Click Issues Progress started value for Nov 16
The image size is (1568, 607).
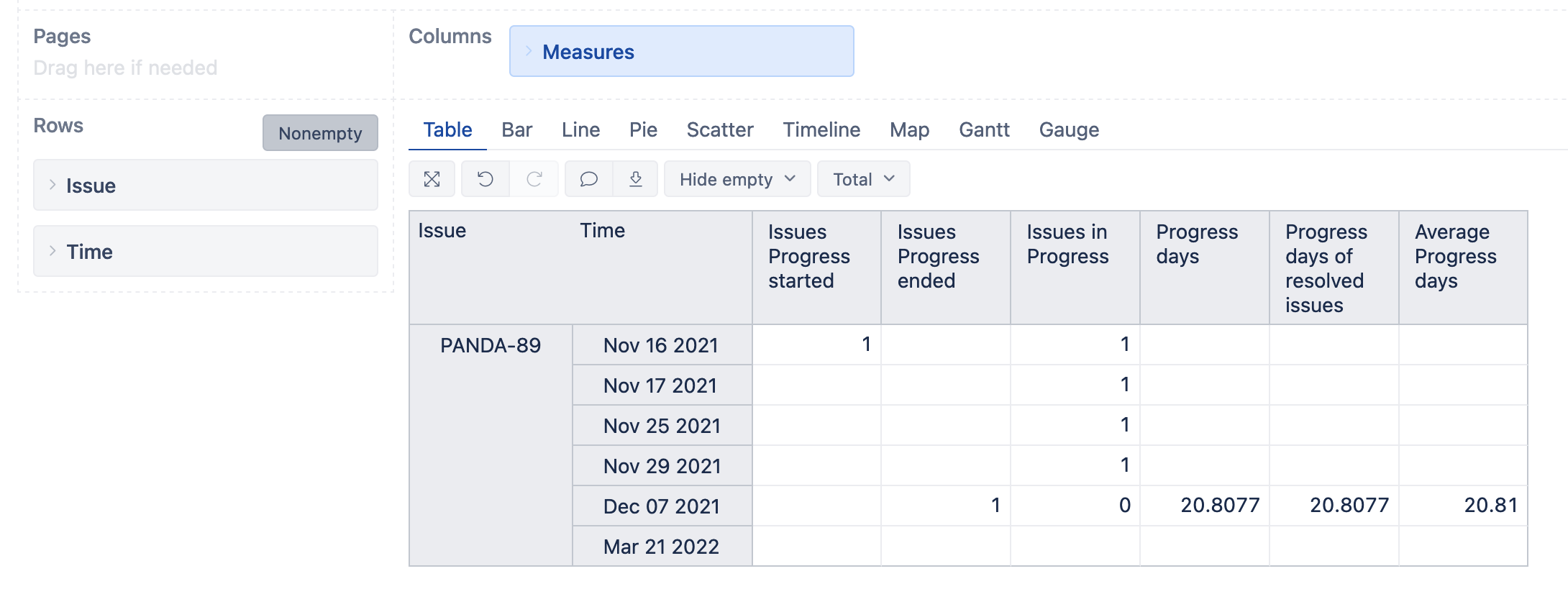coord(816,344)
